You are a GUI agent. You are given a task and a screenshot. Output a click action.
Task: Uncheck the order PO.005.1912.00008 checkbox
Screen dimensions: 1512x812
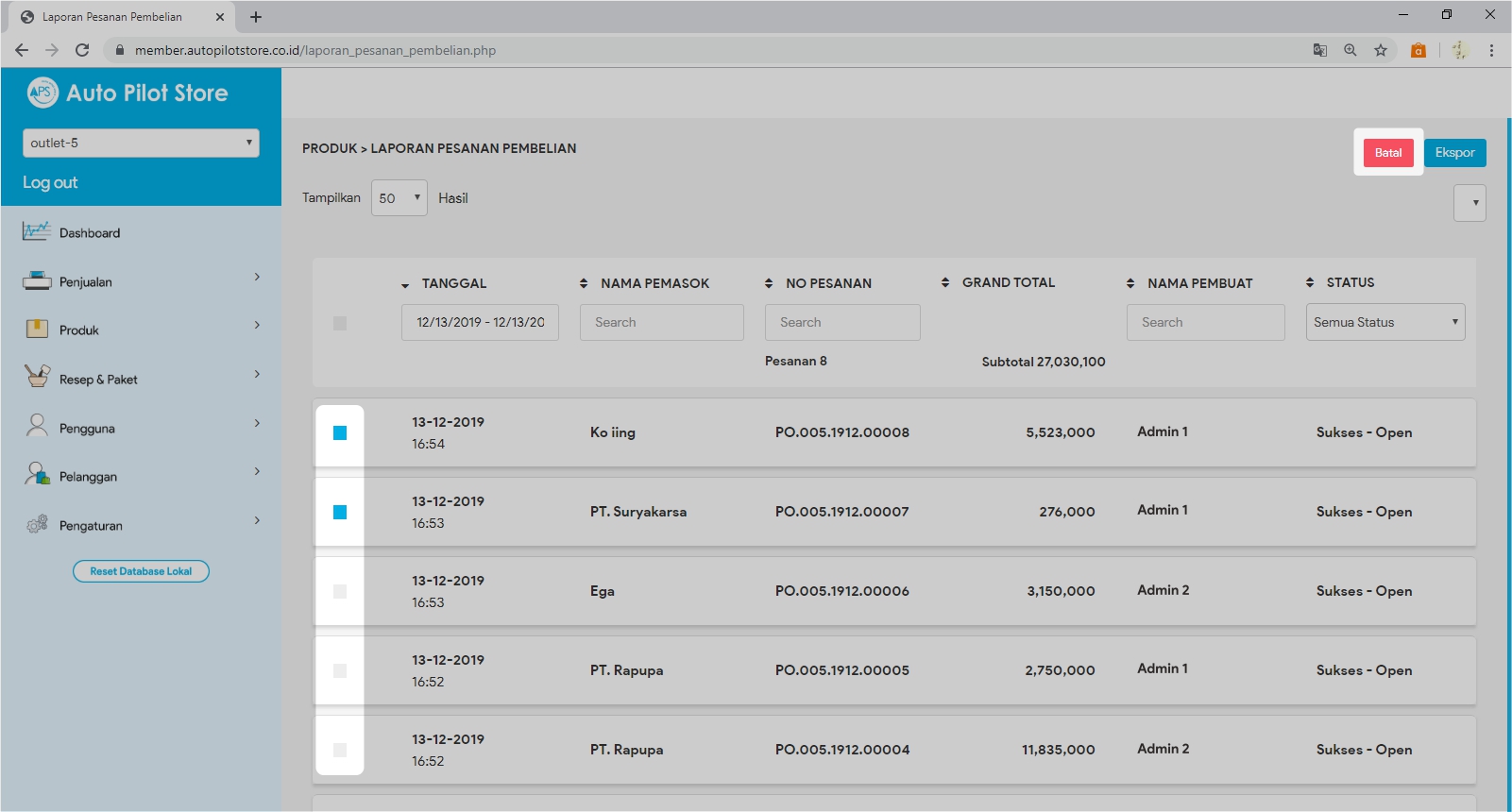tap(340, 433)
